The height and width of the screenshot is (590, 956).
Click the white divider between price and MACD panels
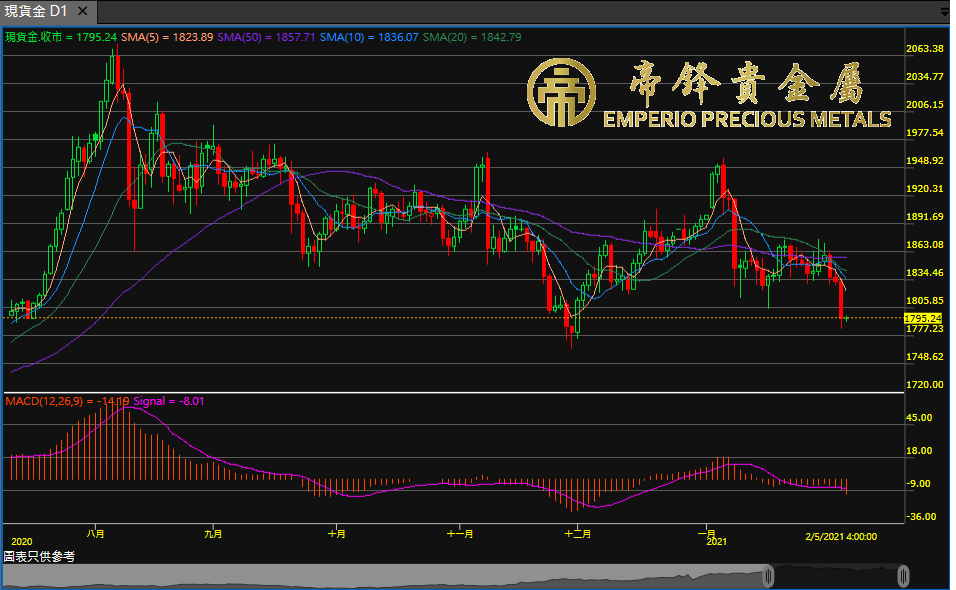click(x=450, y=393)
